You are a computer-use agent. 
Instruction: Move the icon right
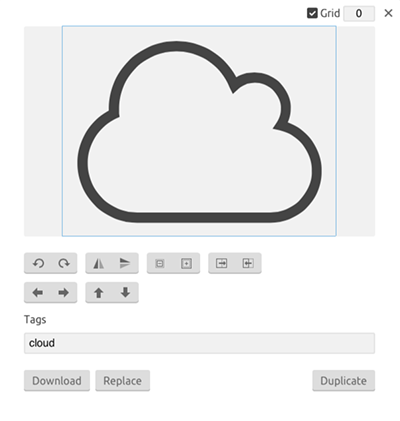64,293
